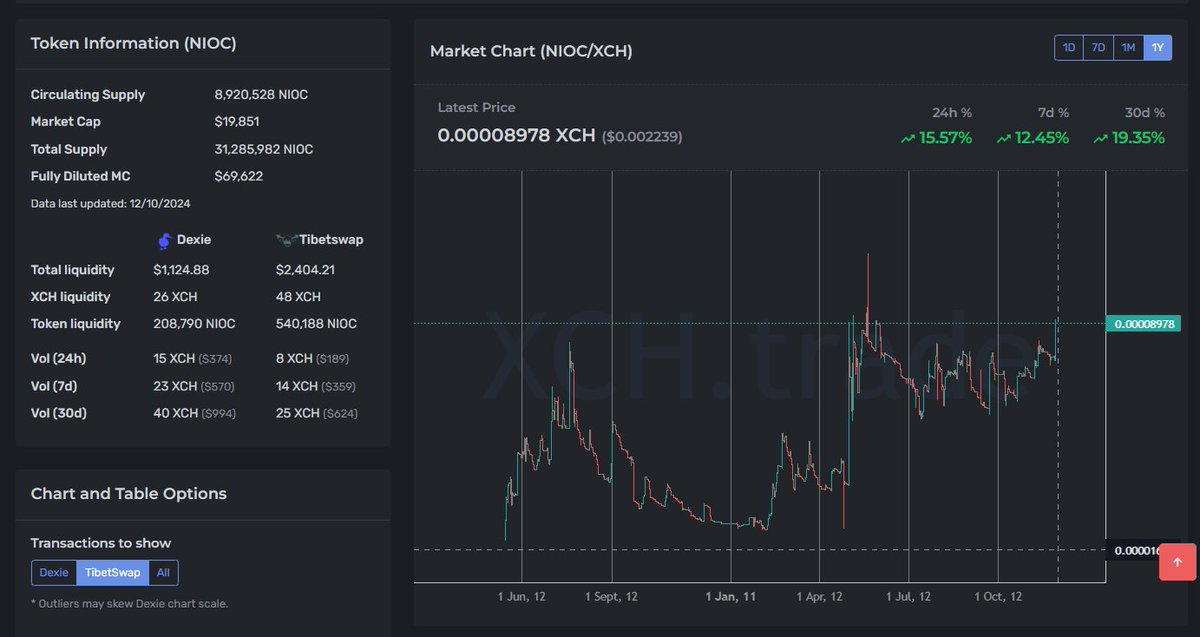Click the ($0.002239) USD price

tap(642, 136)
